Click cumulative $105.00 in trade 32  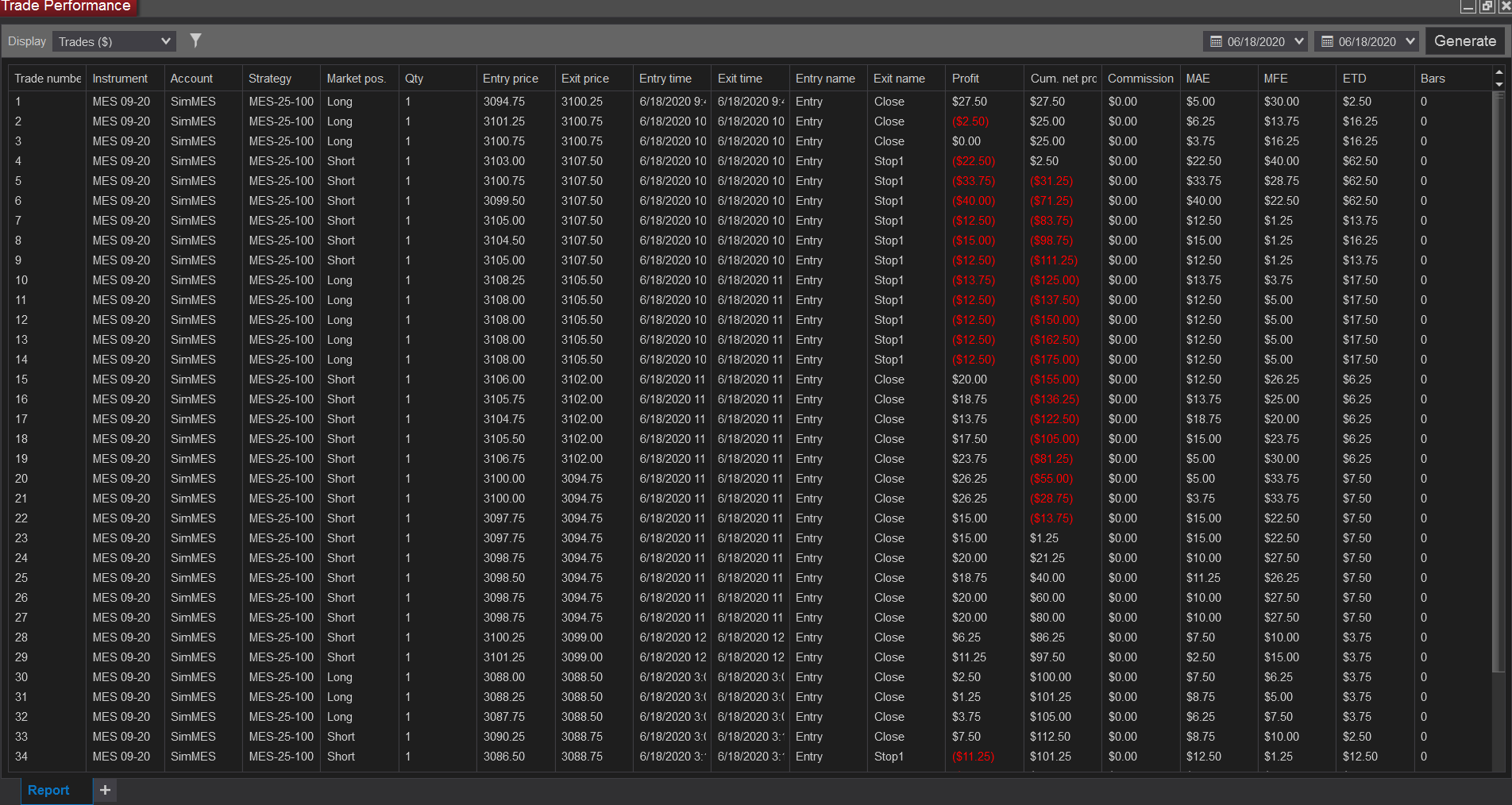pos(1051,717)
